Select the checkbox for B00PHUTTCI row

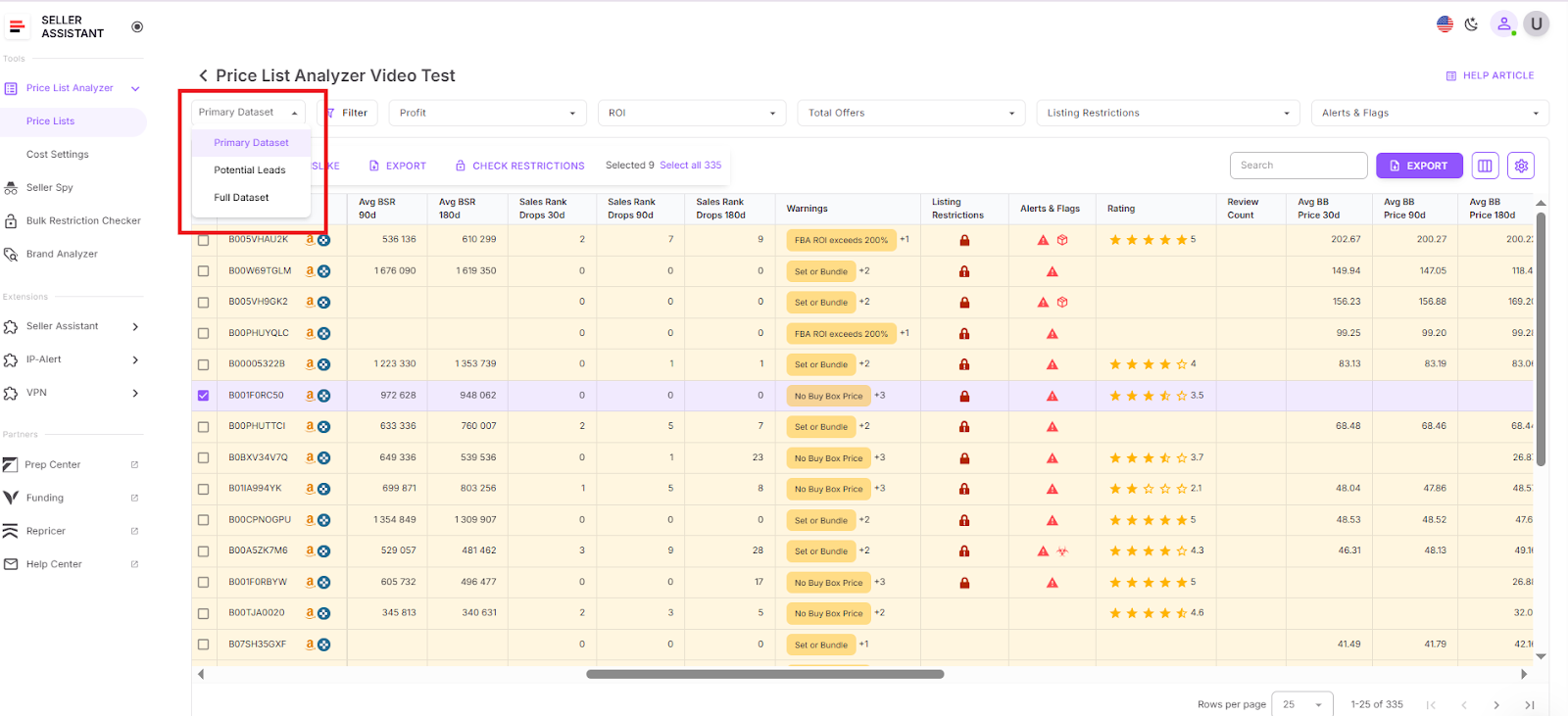click(204, 427)
